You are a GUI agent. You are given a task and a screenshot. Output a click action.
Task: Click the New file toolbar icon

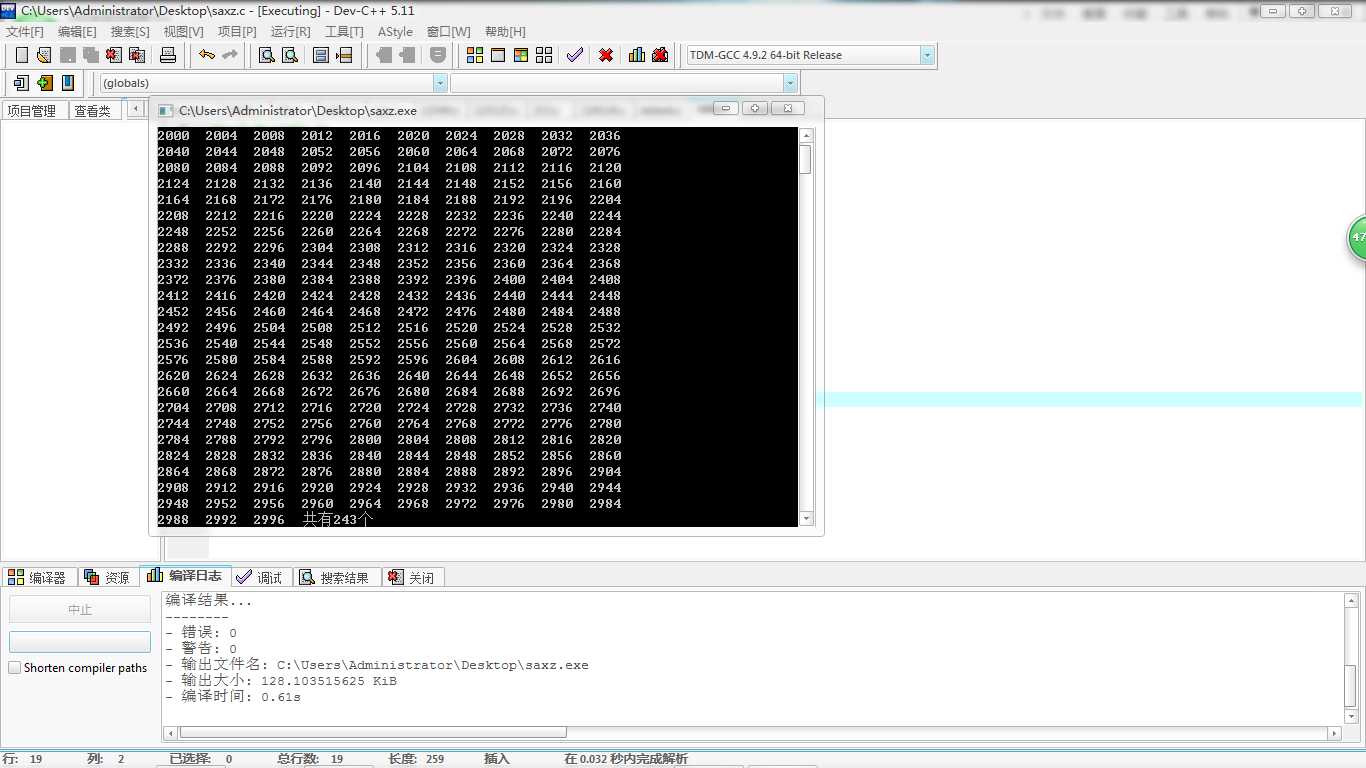tap(21, 55)
